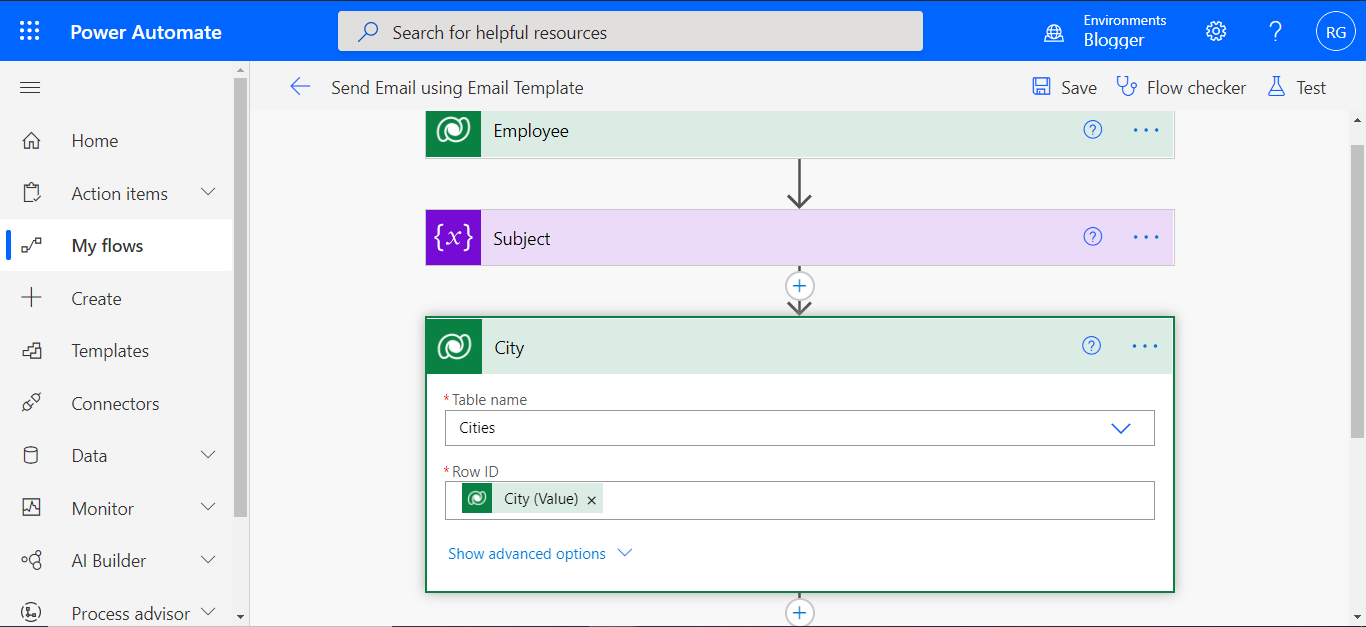Open the app launcher waffle menu
Image resolution: width=1366 pixels, height=627 pixels.
tap(29, 30)
